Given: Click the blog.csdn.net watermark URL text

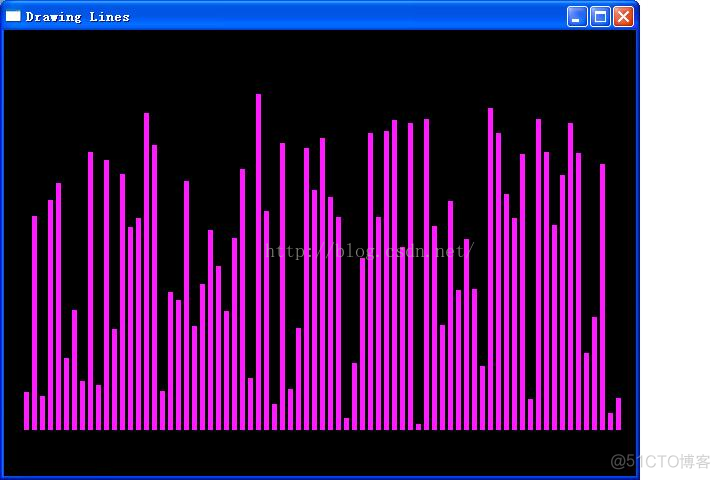Looking at the screenshot, I should pyautogui.click(x=368, y=251).
